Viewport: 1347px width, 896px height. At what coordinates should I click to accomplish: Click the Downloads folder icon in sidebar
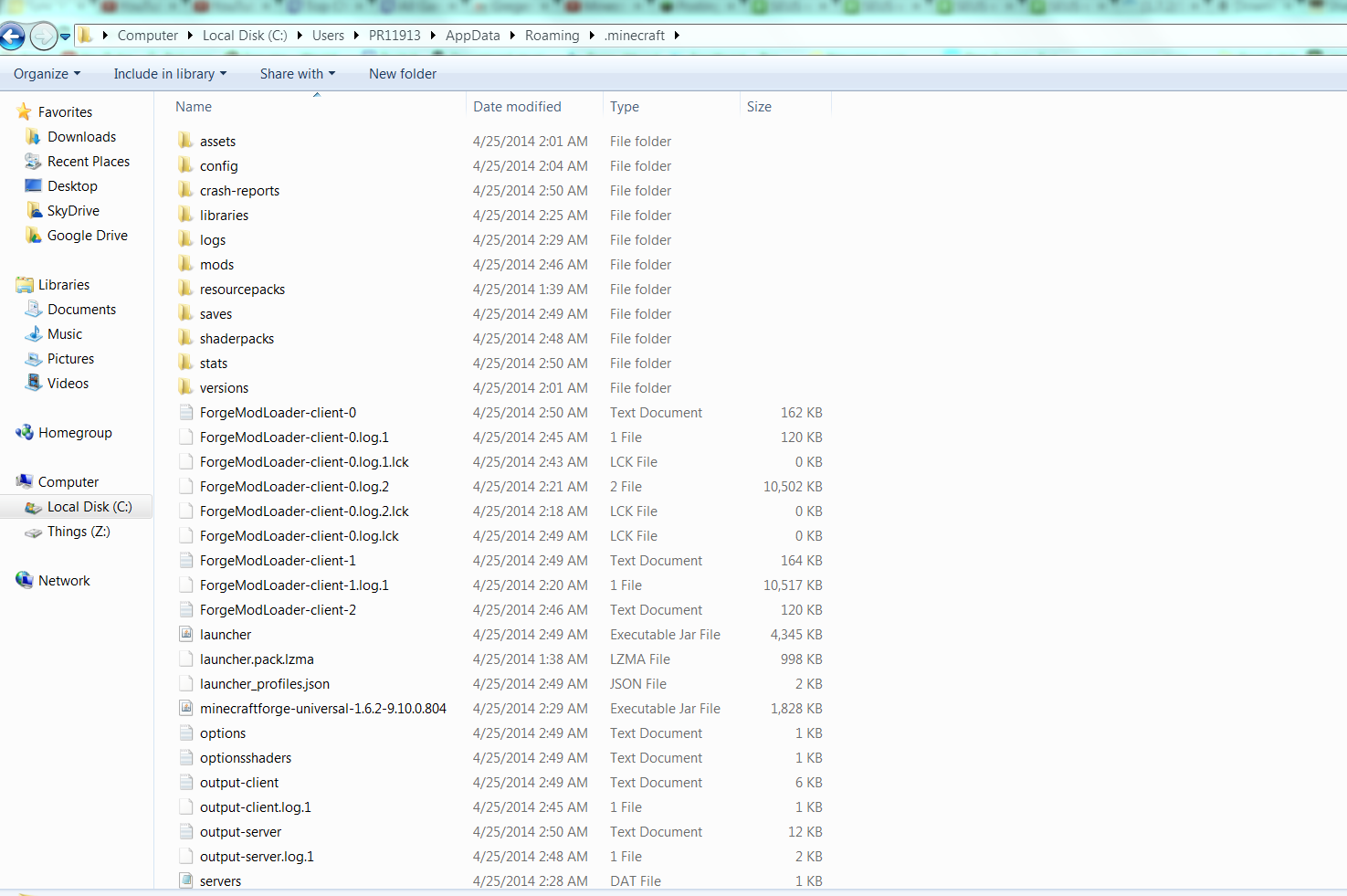[34, 137]
